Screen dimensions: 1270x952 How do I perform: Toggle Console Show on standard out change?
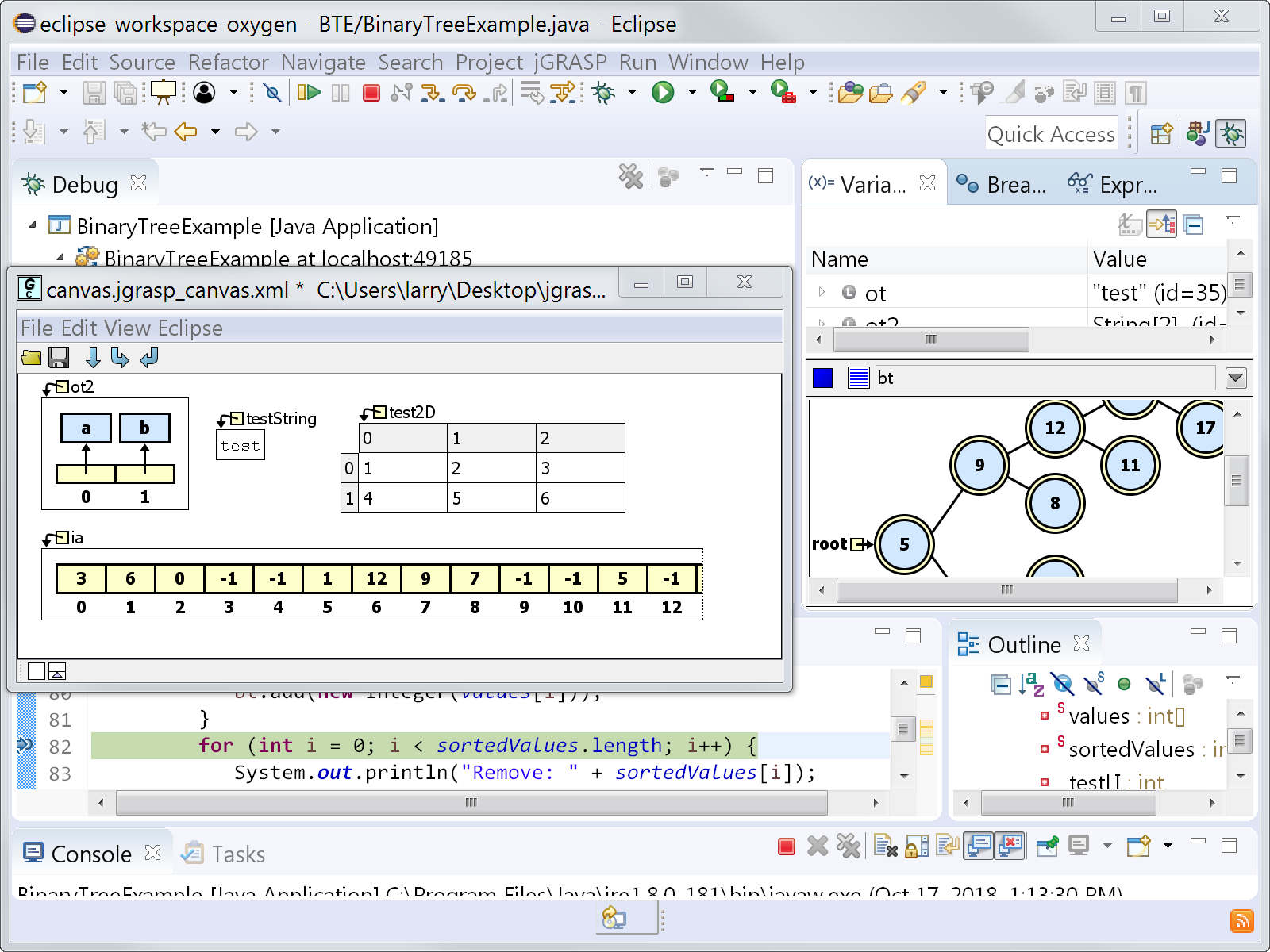pos(979,846)
